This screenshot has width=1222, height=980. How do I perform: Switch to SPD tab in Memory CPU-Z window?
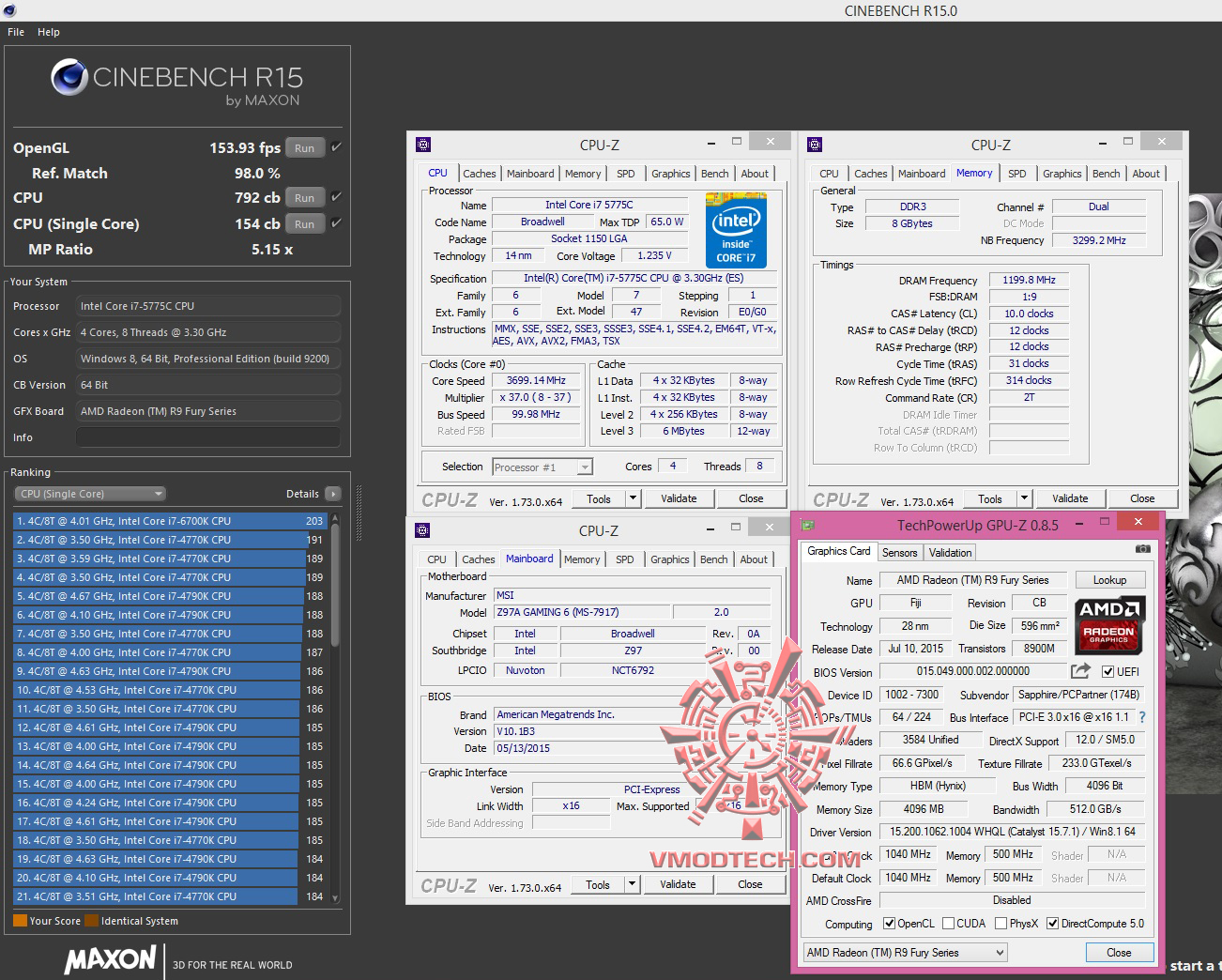[1016, 174]
